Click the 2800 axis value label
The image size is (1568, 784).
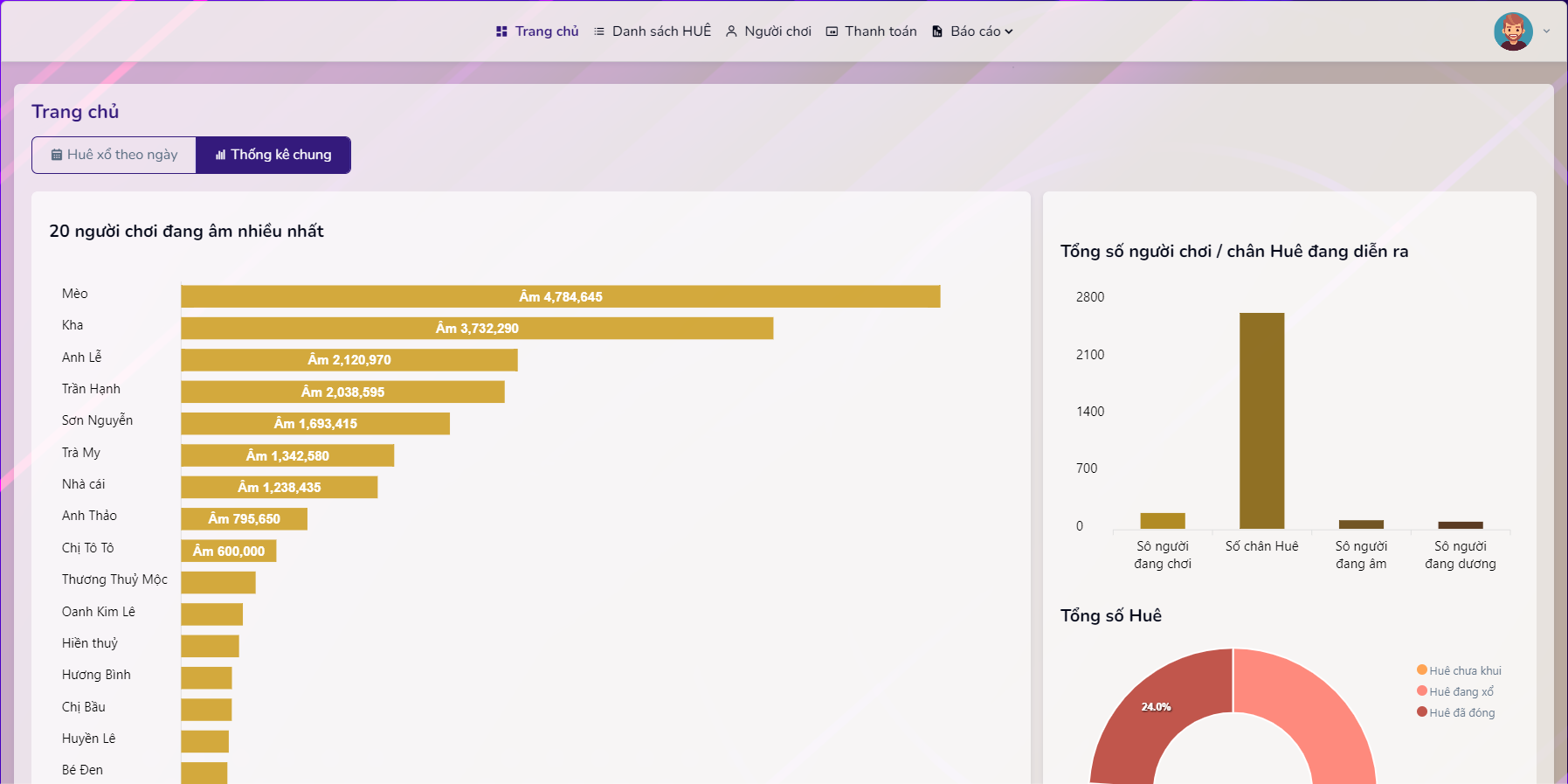click(x=1090, y=297)
